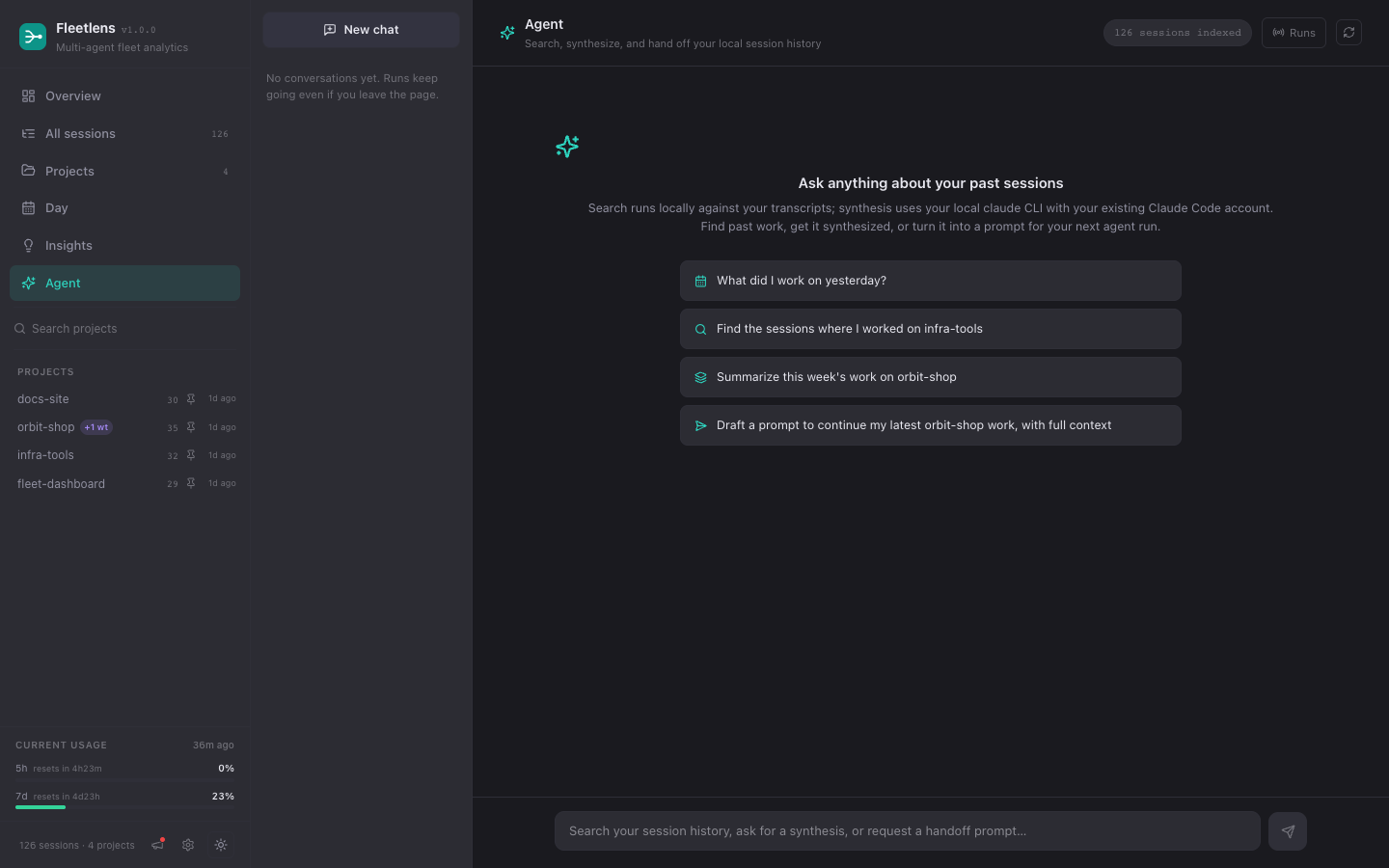1389x868 pixels.
Task: Open the settings gear icon
Action: (188, 845)
